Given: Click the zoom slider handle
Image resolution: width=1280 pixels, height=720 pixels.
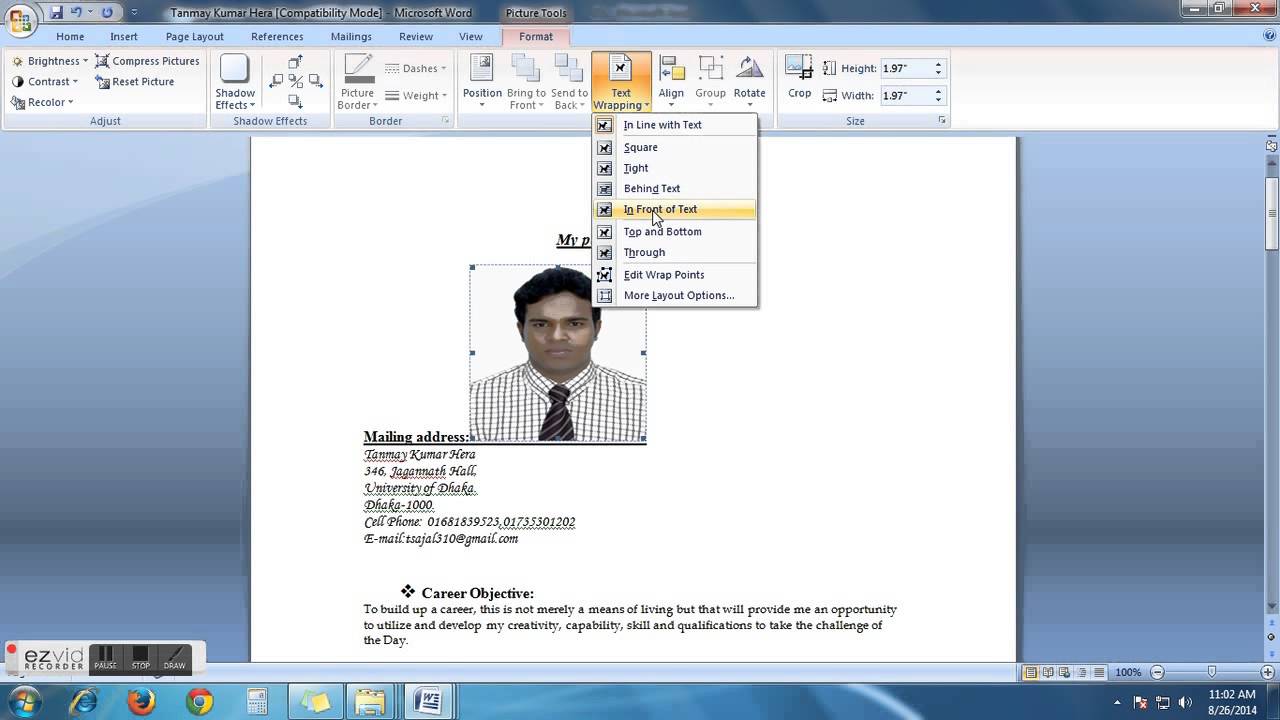Looking at the screenshot, I should [x=1211, y=673].
